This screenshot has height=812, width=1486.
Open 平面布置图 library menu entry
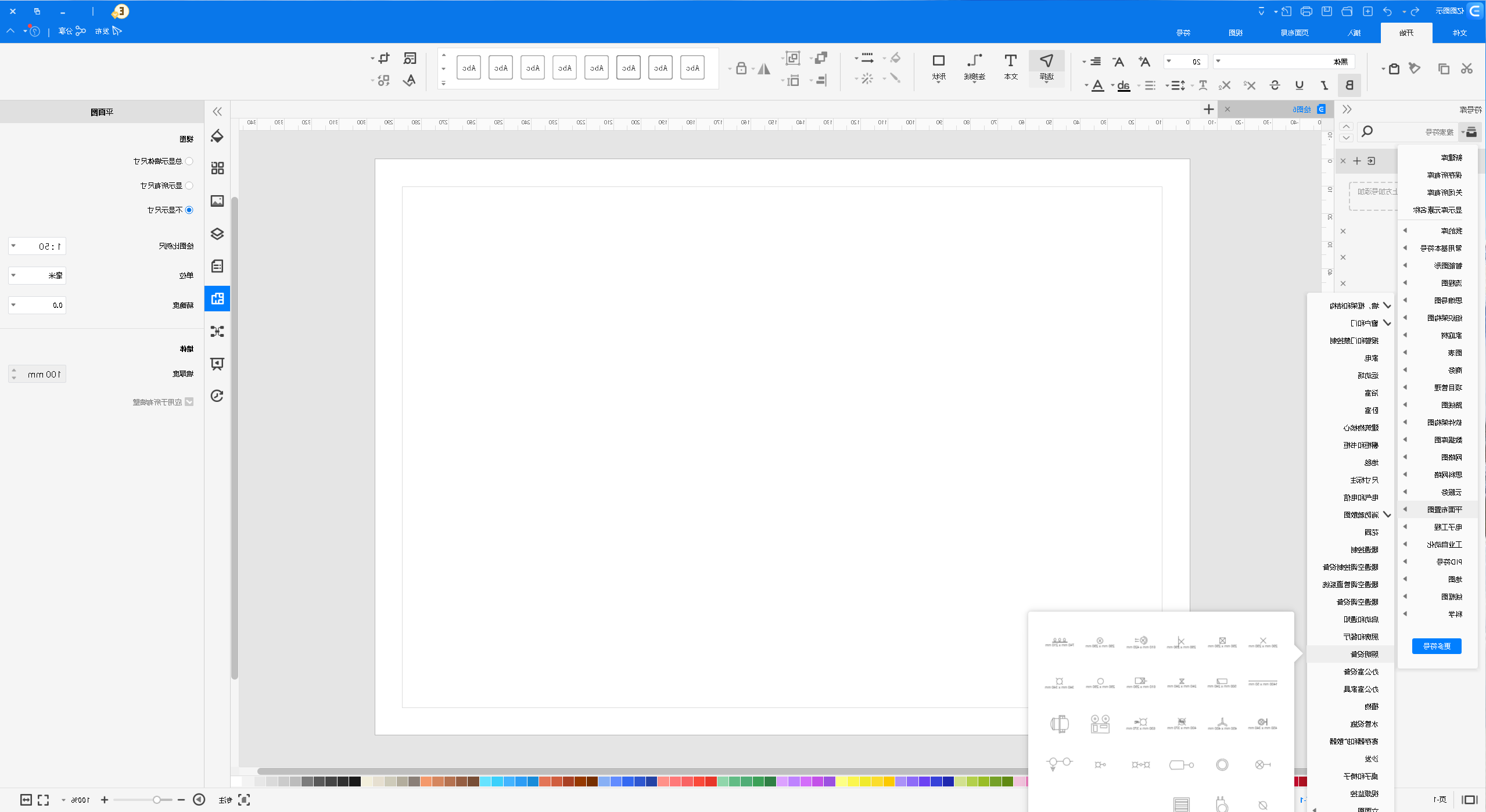point(1438,509)
